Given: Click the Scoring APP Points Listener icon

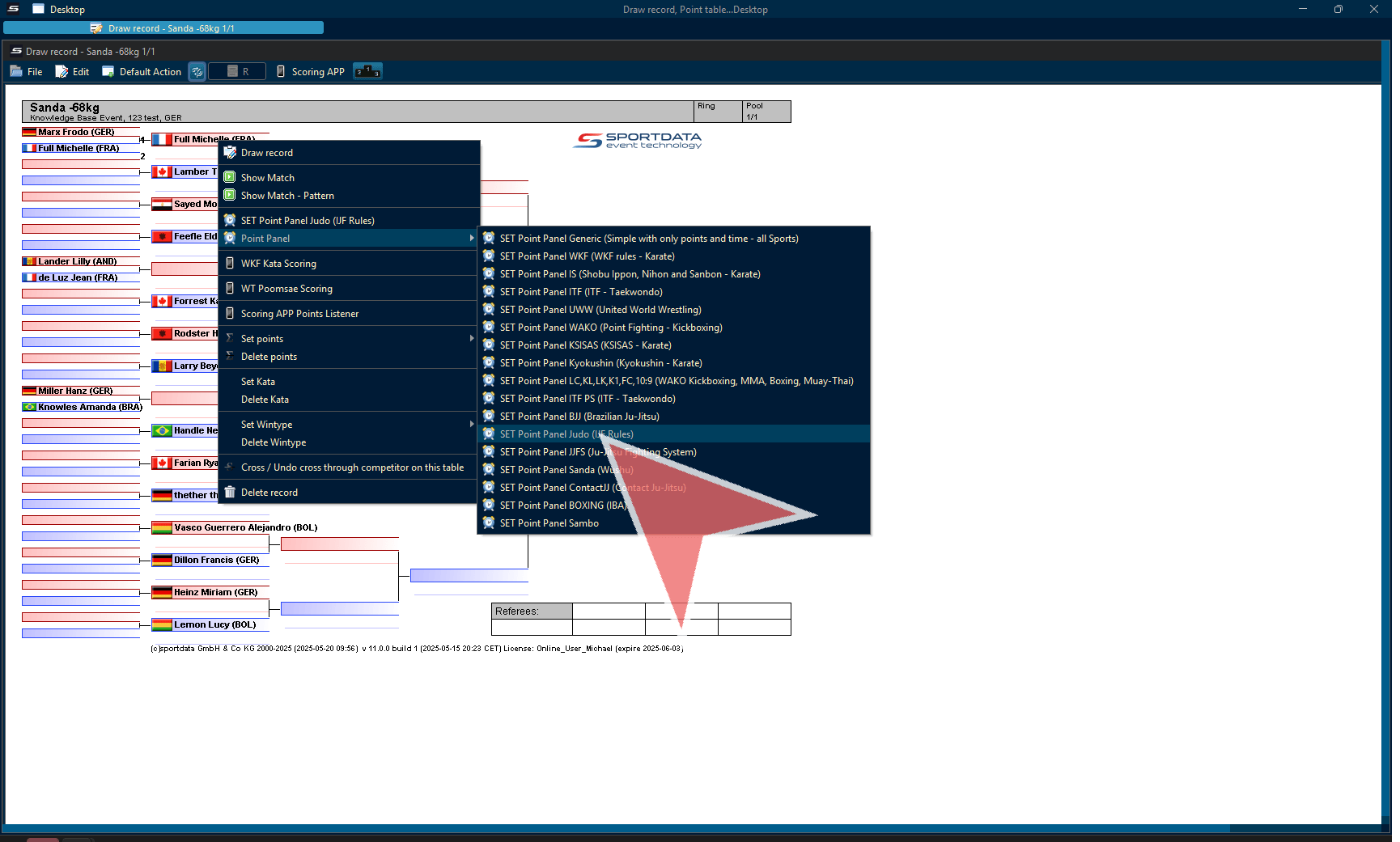Looking at the screenshot, I should click(x=230, y=313).
